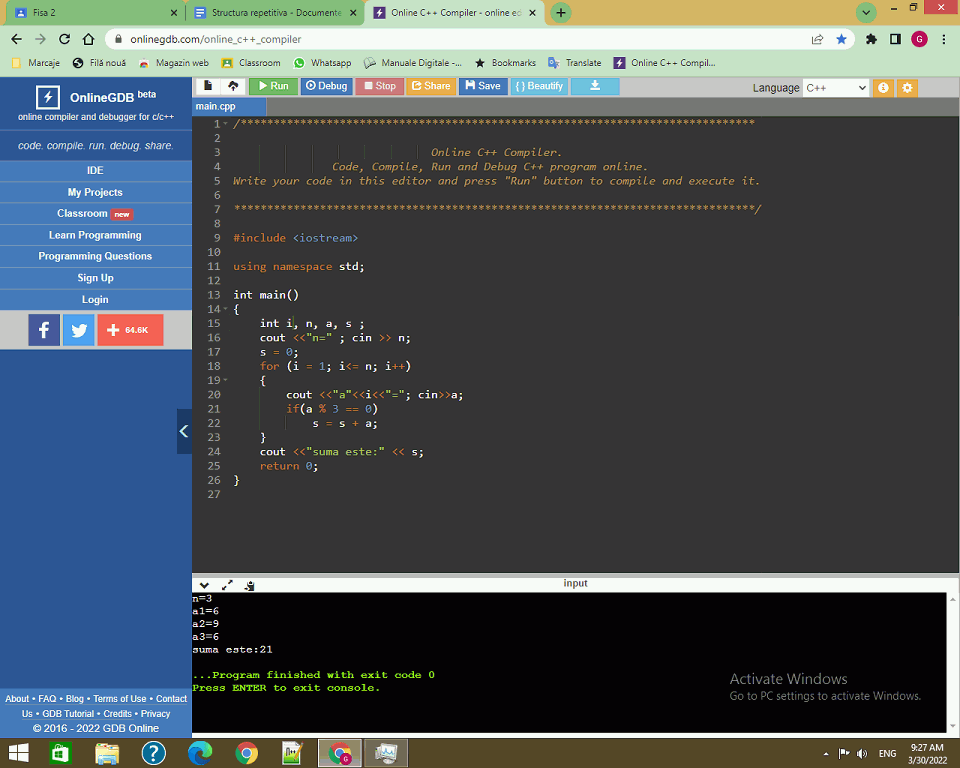Viewport: 960px width, 768px height.
Task: Click the Twitter share icon
Action: point(78,330)
